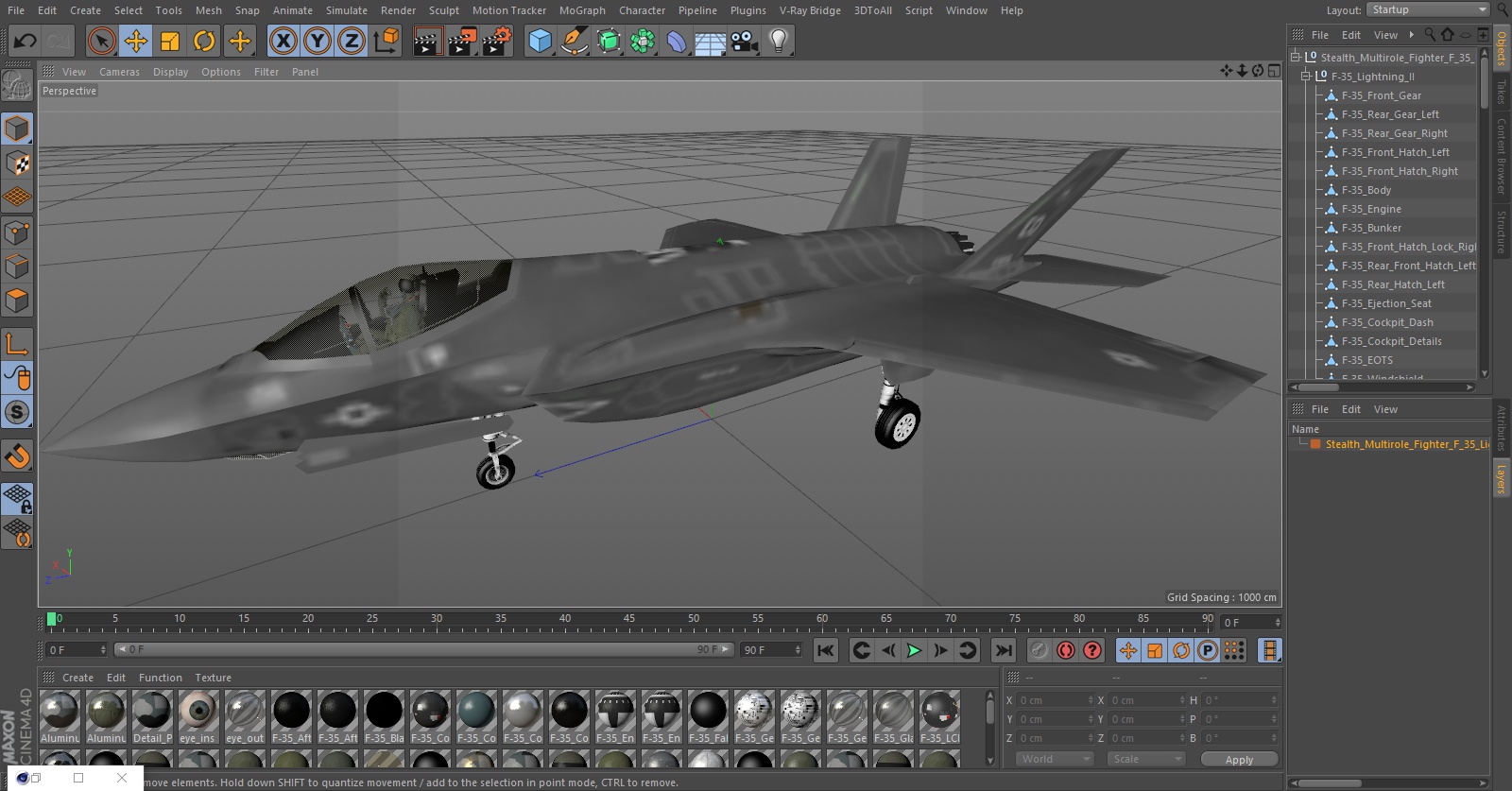Toggle Autokeying red record button
1512x791 pixels.
tap(1066, 650)
